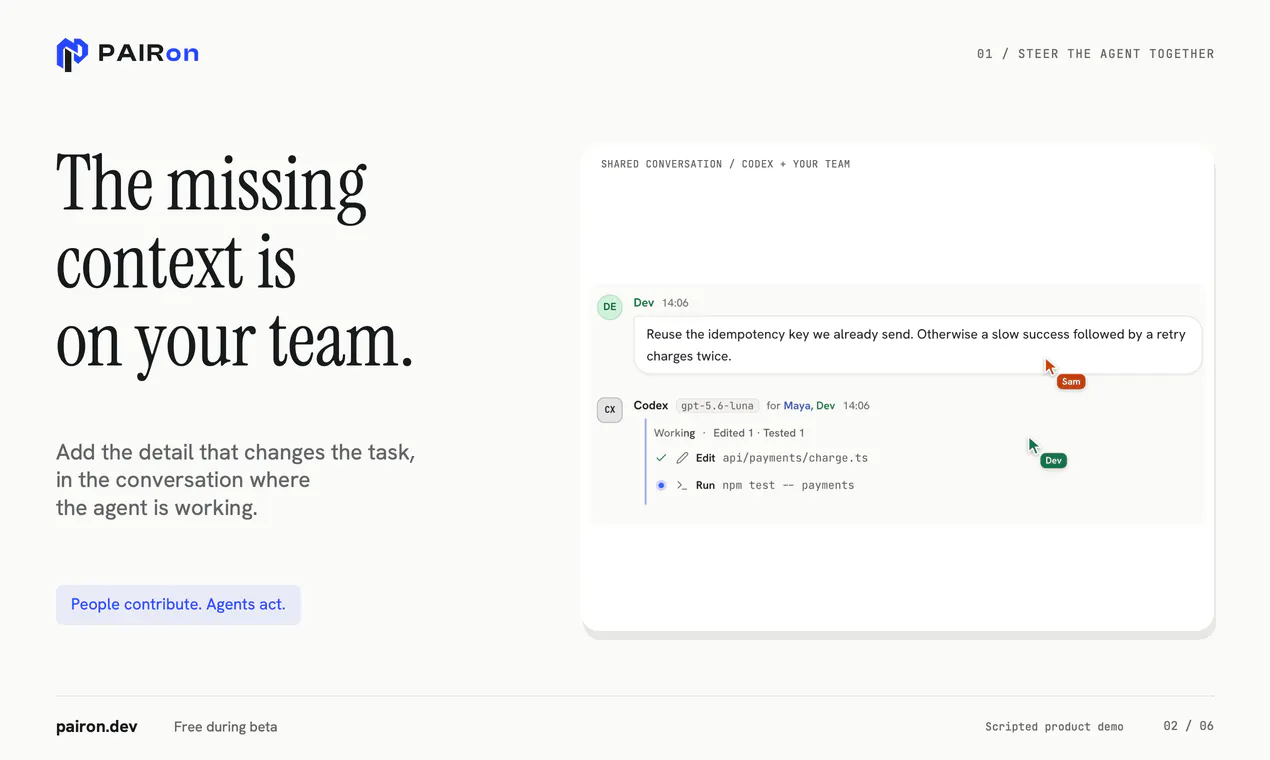The width and height of the screenshot is (1270, 760).
Task: Click the author name "Dev" above the message
Action: 644,302
